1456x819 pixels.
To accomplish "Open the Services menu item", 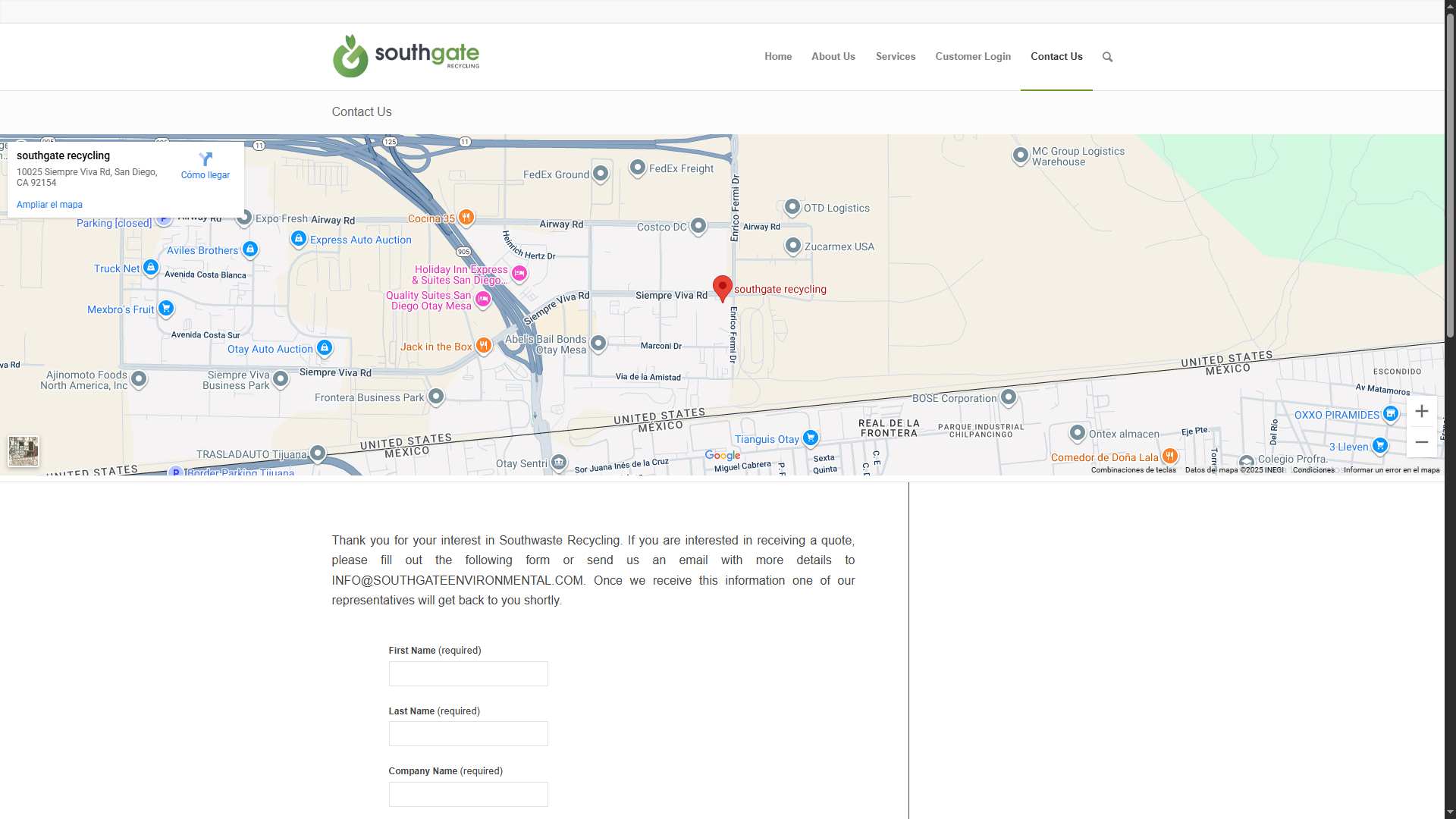I will coord(895,57).
